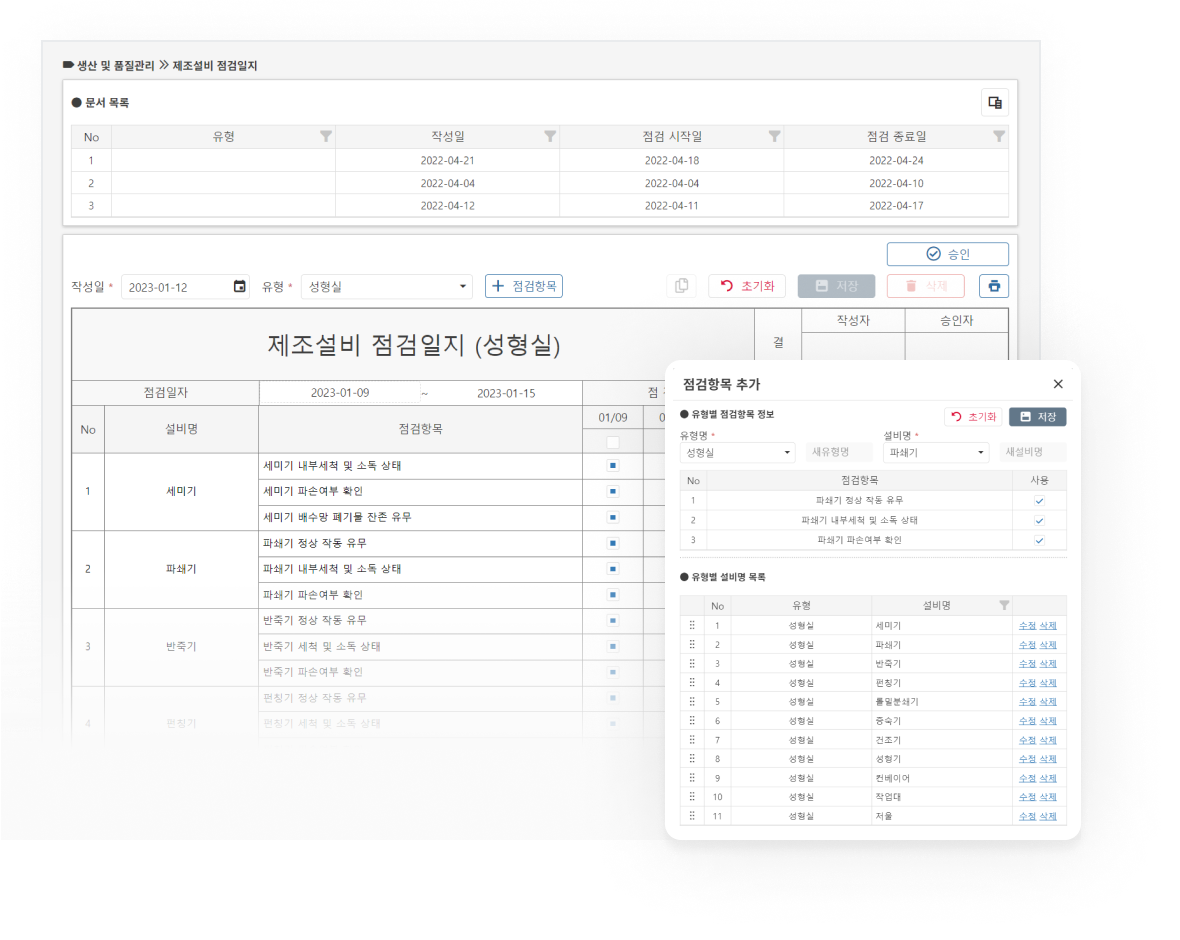This screenshot has width=1180, height=940.
Task: Grab drag handle of 편칭기 row in list
Action: tap(692, 683)
